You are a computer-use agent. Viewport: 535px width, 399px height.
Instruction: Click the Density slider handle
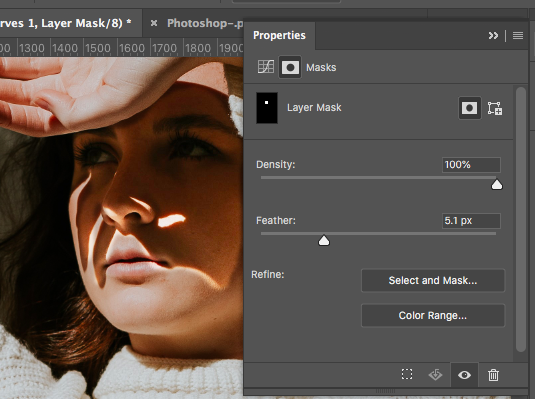click(497, 185)
